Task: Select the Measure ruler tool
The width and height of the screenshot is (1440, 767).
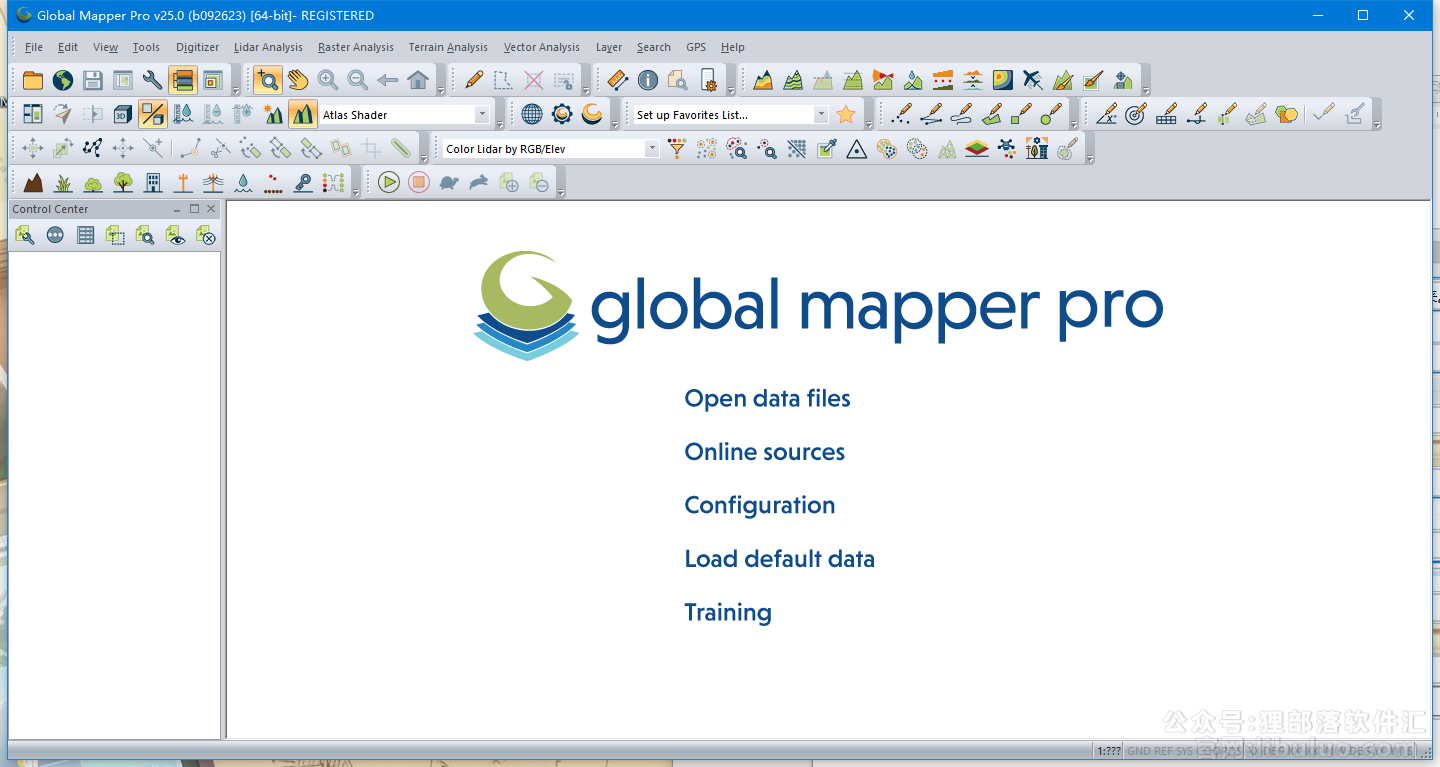Action: pyautogui.click(x=617, y=81)
